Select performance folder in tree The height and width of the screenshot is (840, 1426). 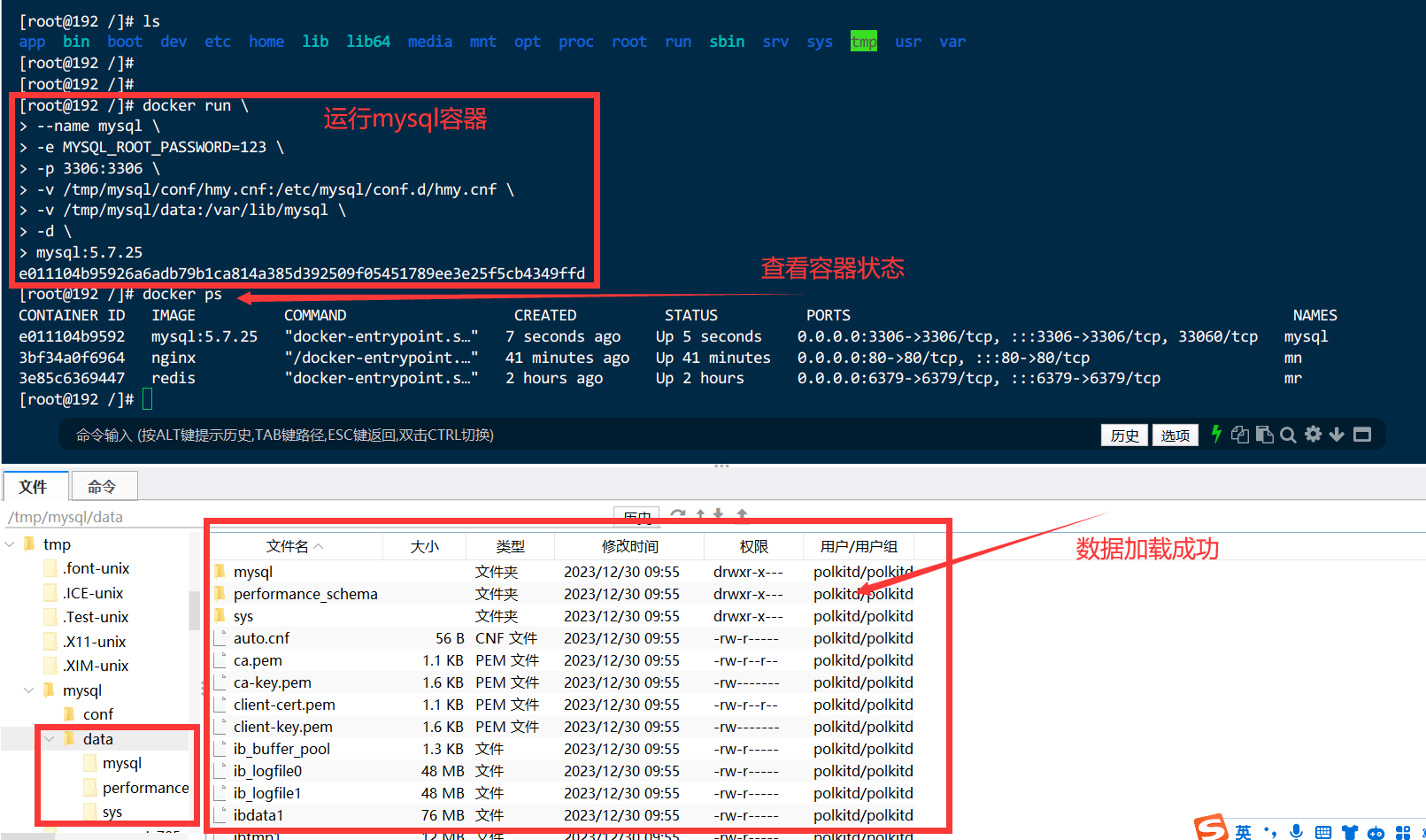(x=145, y=788)
